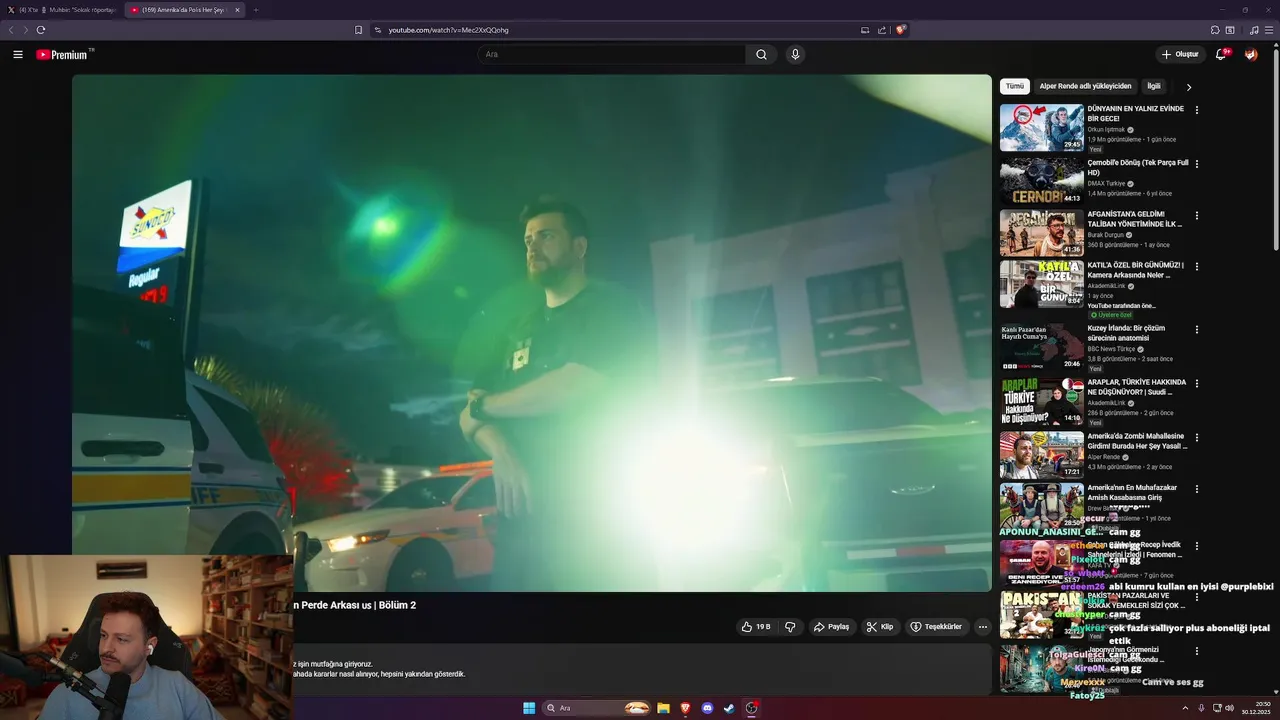1280x720 pixels.
Task: Open the YouTube guide hamburger menu
Action: 18,55
